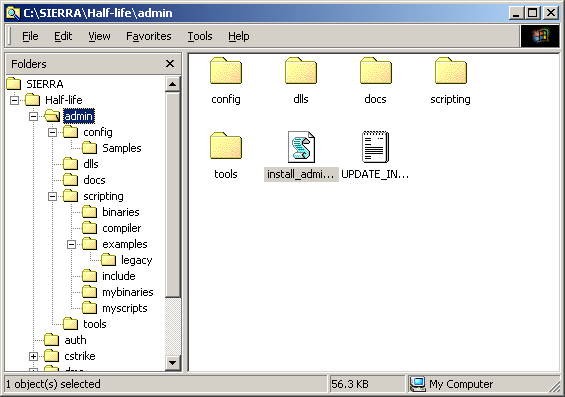Image resolution: width=565 pixels, height=397 pixels.
Task: Select examples label in the folder tree
Action: (125, 244)
